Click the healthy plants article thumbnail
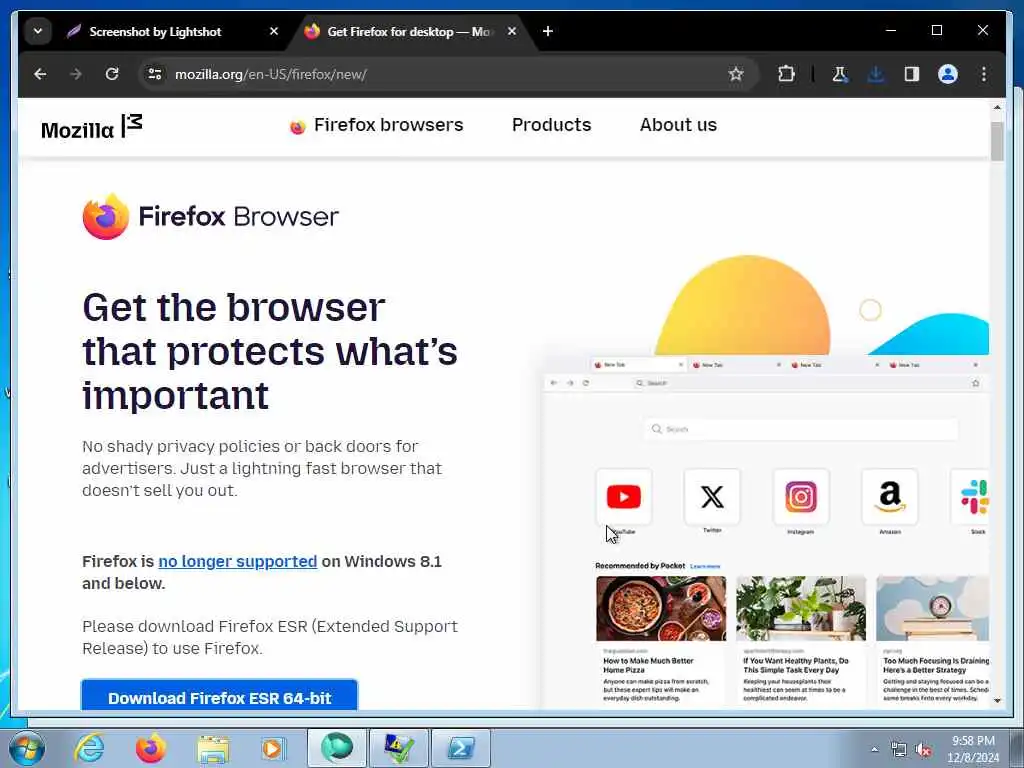This screenshot has width=1024, height=768. [801, 608]
